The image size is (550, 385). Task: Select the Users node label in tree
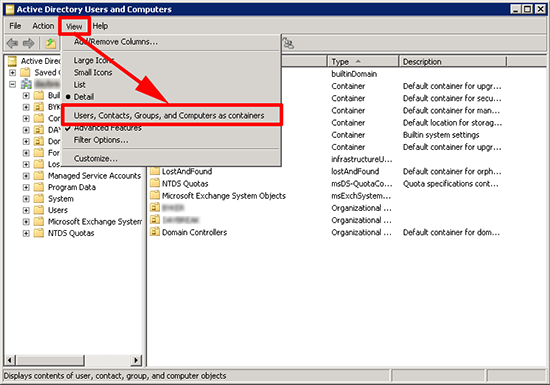tap(58, 210)
